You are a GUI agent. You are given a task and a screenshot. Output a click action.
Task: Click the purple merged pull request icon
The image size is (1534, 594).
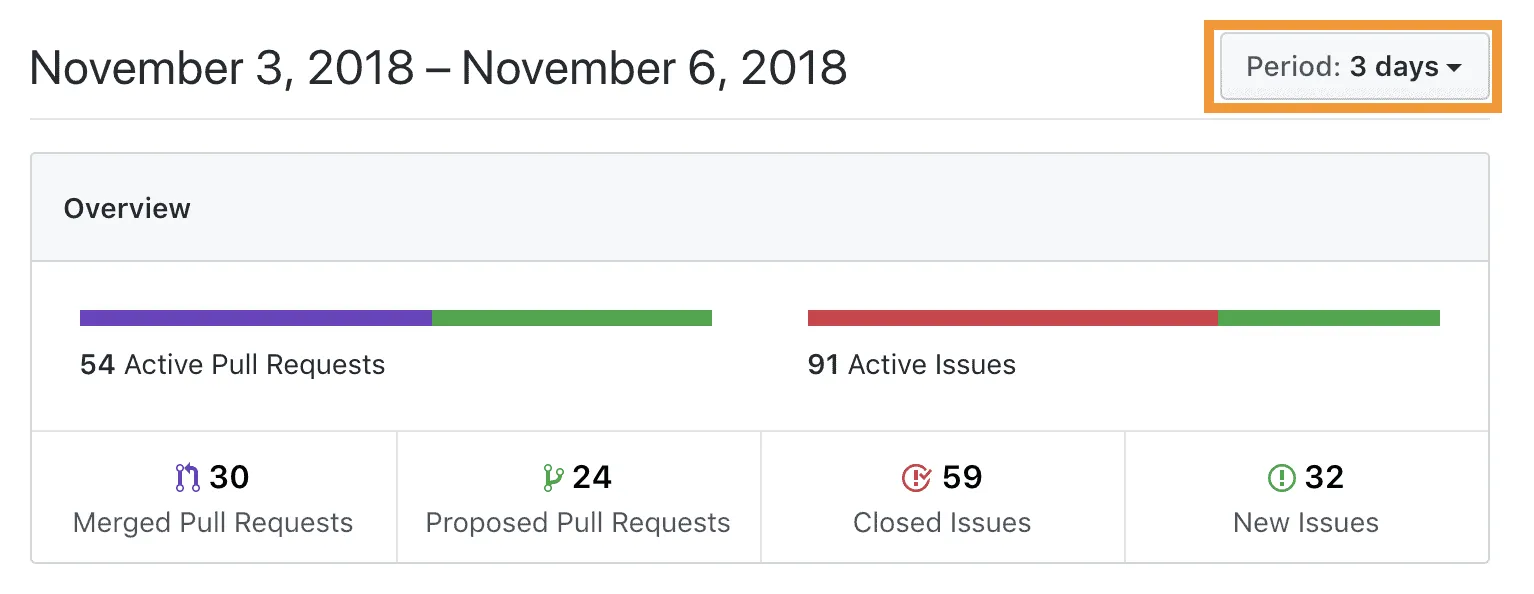tap(188, 478)
